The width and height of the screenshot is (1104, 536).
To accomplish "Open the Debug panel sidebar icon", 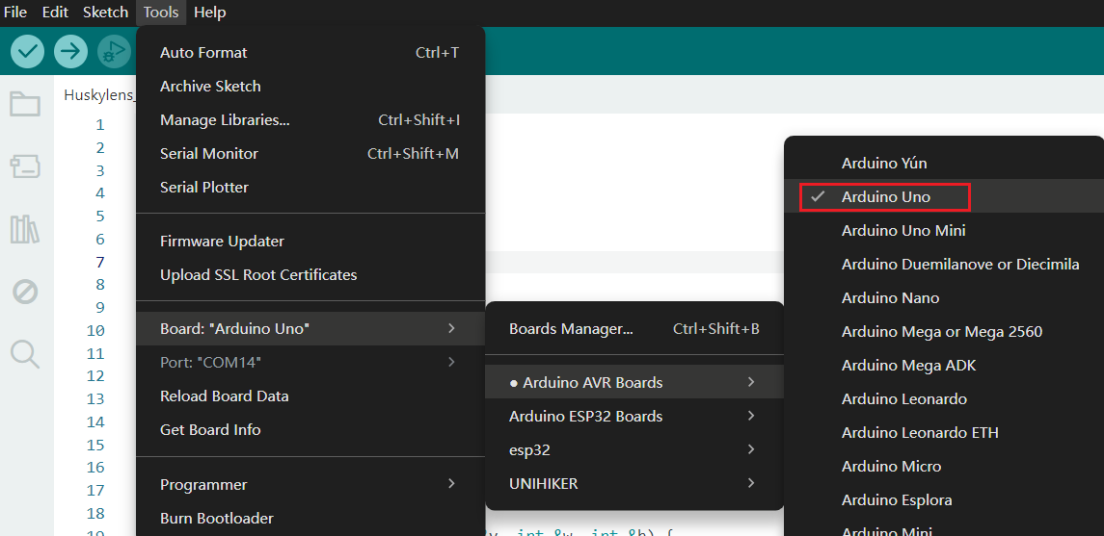I will pyautogui.click(x=25, y=291).
